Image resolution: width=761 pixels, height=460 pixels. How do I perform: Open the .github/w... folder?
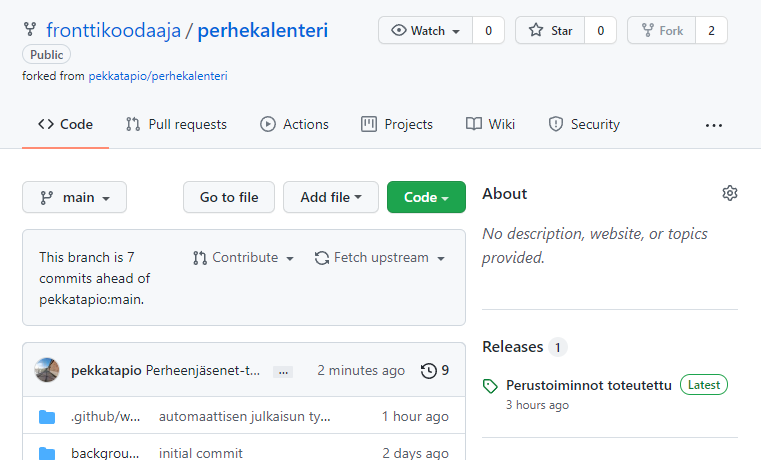(105, 416)
